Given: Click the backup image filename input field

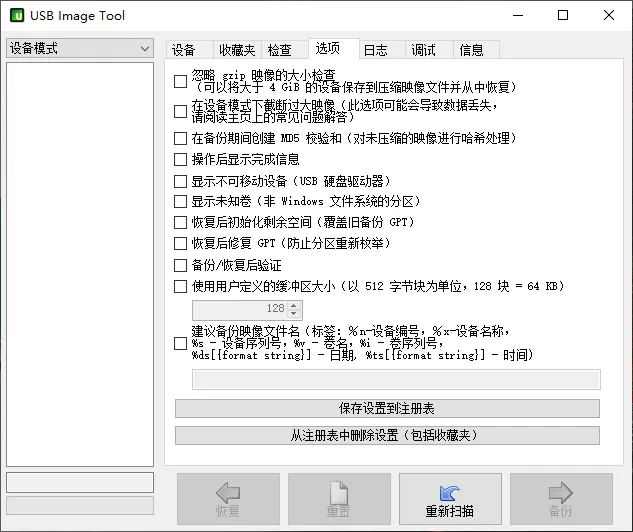Looking at the screenshot, I should click(396, 379).
